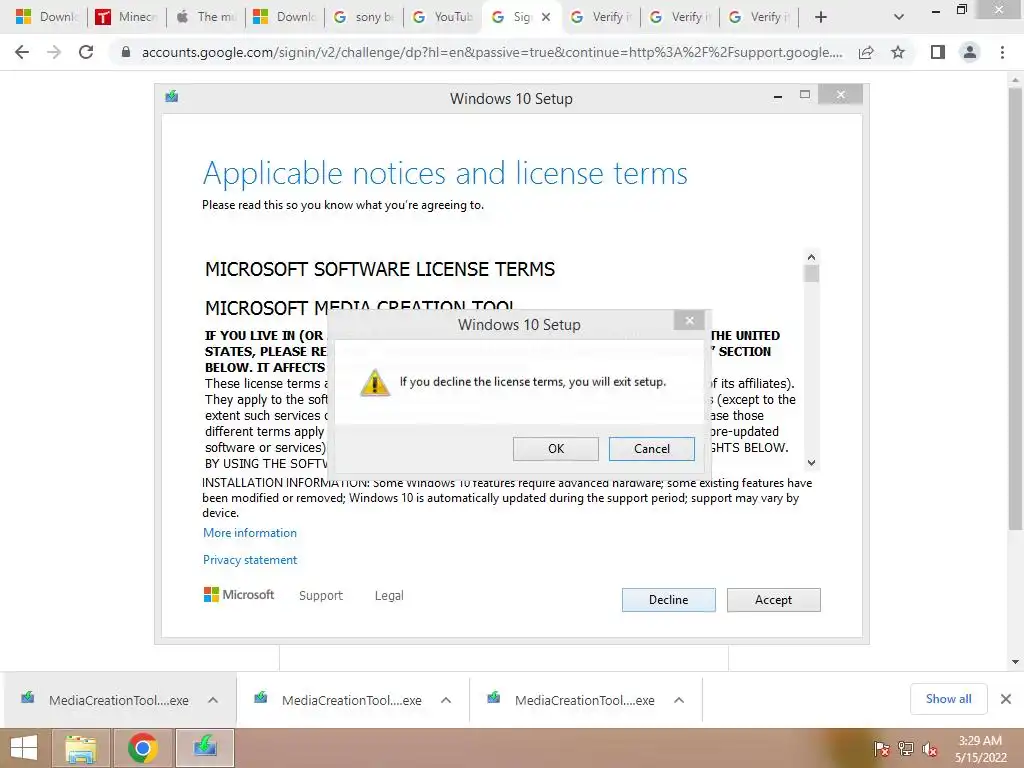
Task: Open the tab search dropdown arrow
Action: [899, 17]
